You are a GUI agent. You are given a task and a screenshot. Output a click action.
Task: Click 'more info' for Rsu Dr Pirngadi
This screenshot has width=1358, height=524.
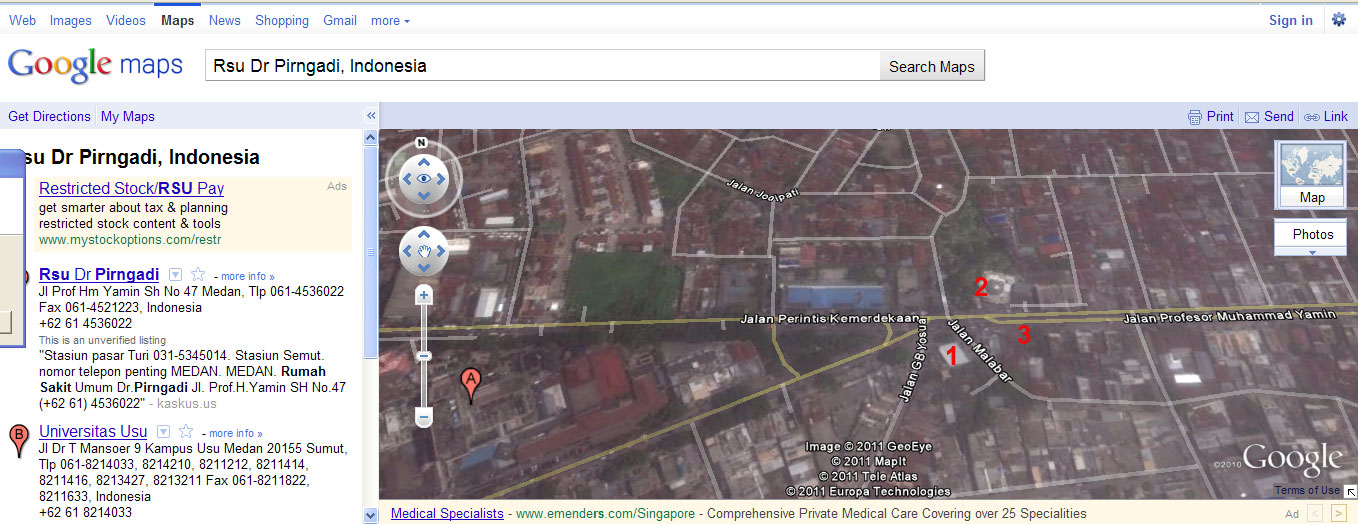click(248, 276)
